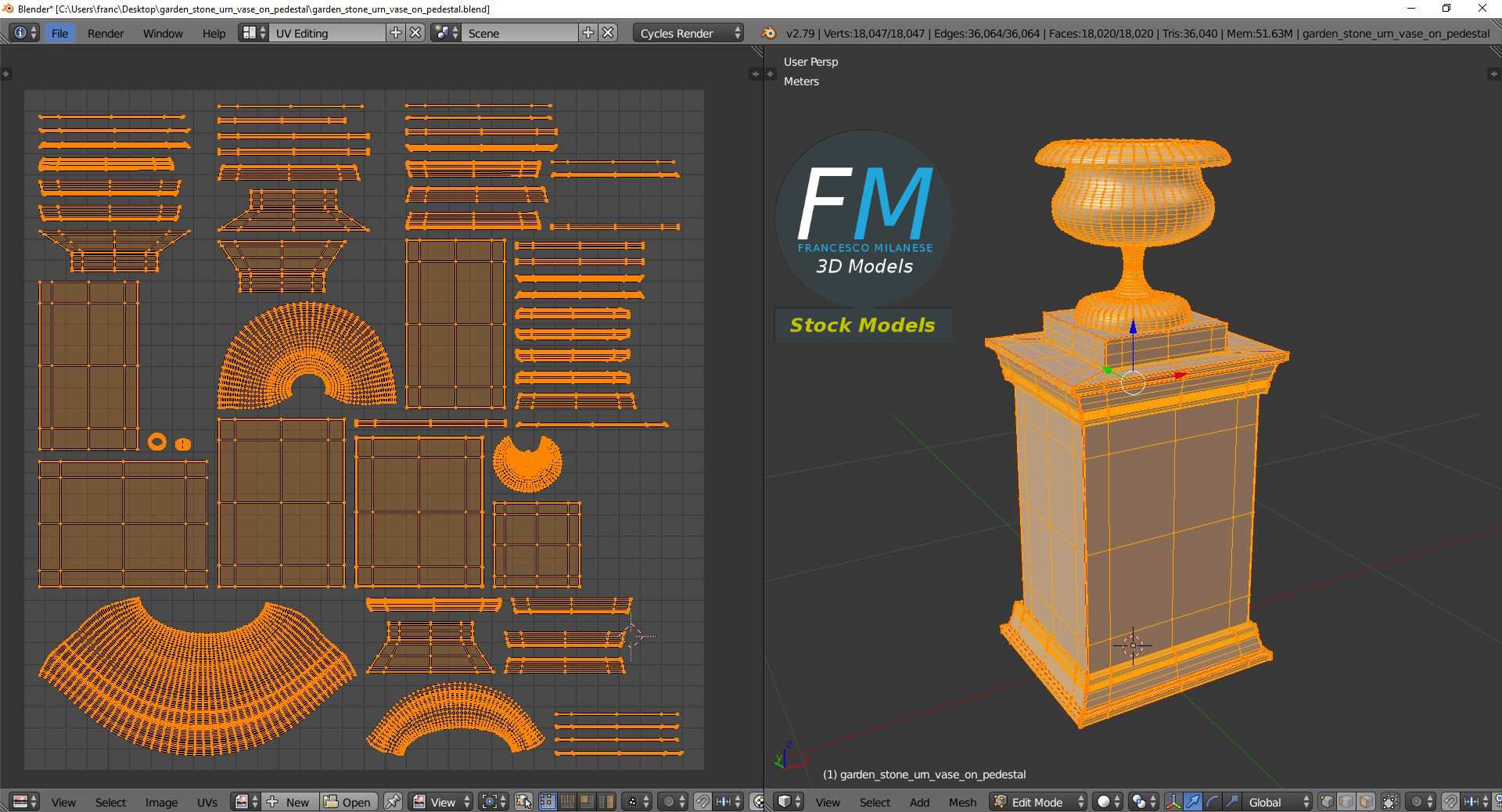The height and width of the screenshot is (812, 1502).
Task: Toggle snapping in the 3D view header
Action: [x=1450, y=802]
